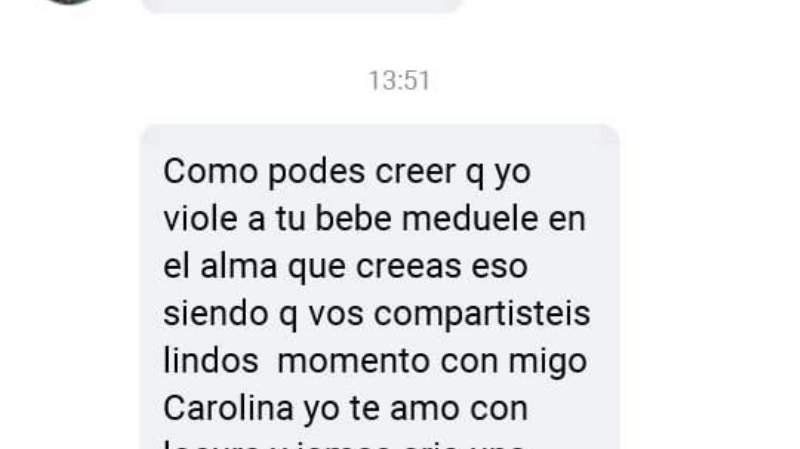
Task: Click the cut-off last line of the message
Action: (x=344, y=445)
